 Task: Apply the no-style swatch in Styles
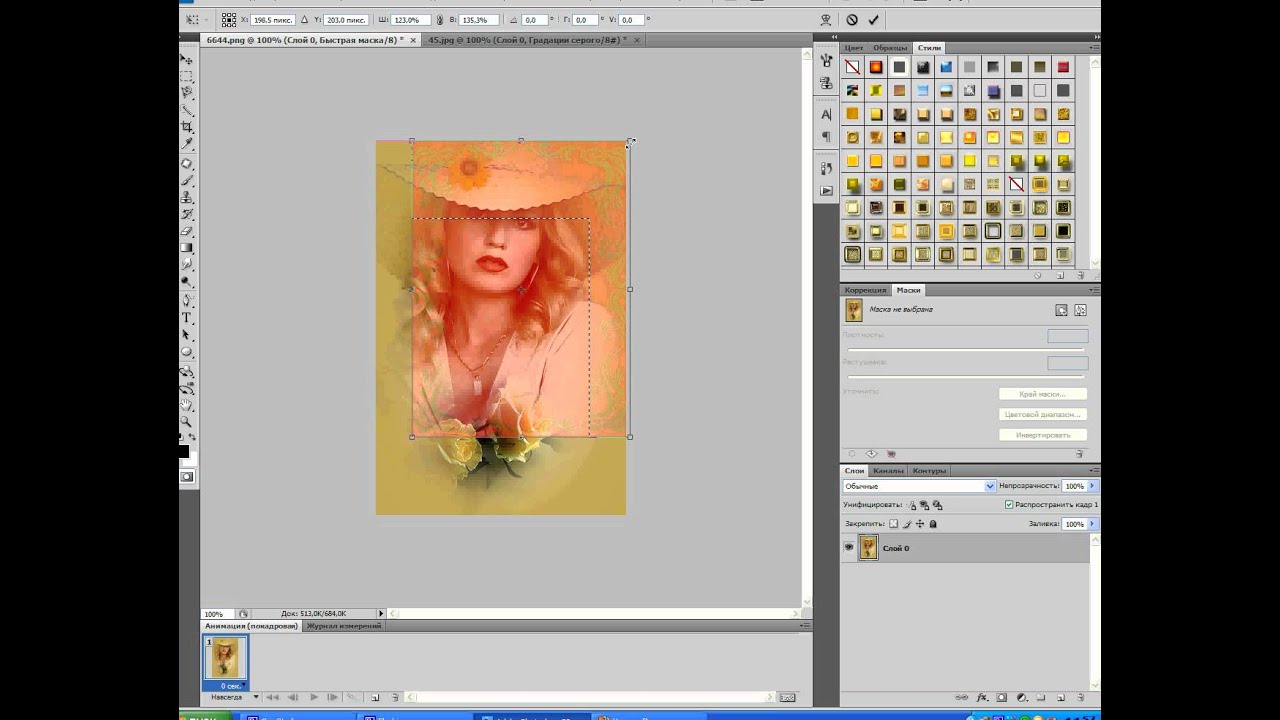(x=852, y=67)
